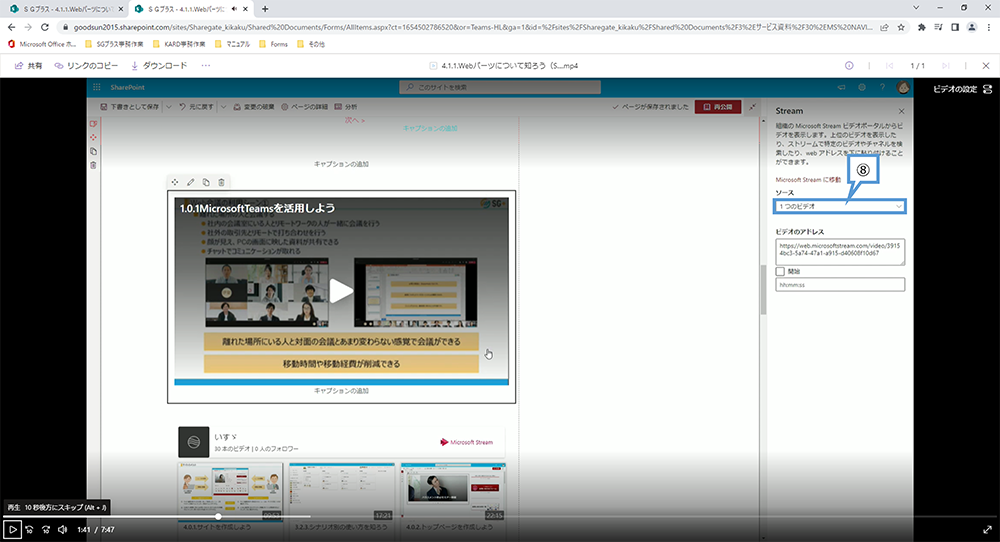Click SharePoint megaphone icon in header
Viewport: 1000px width, 542px height.
point(841,87)
